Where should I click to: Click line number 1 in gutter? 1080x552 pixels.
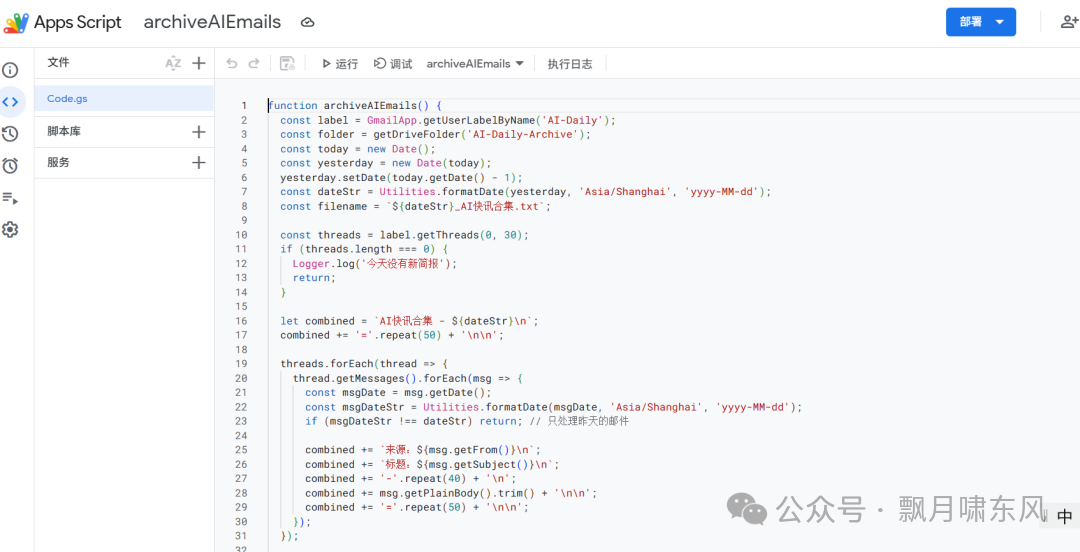click(243, 105)
